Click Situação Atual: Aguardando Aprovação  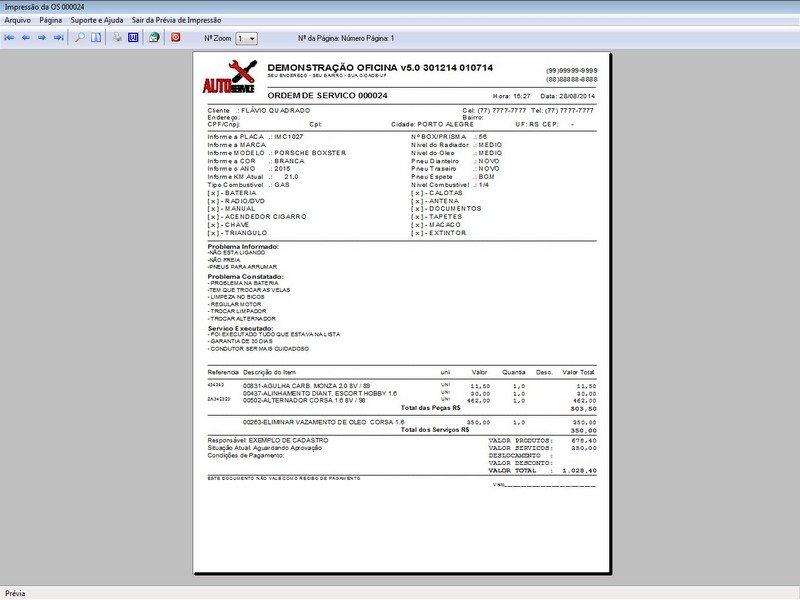(x=264, y=447)
